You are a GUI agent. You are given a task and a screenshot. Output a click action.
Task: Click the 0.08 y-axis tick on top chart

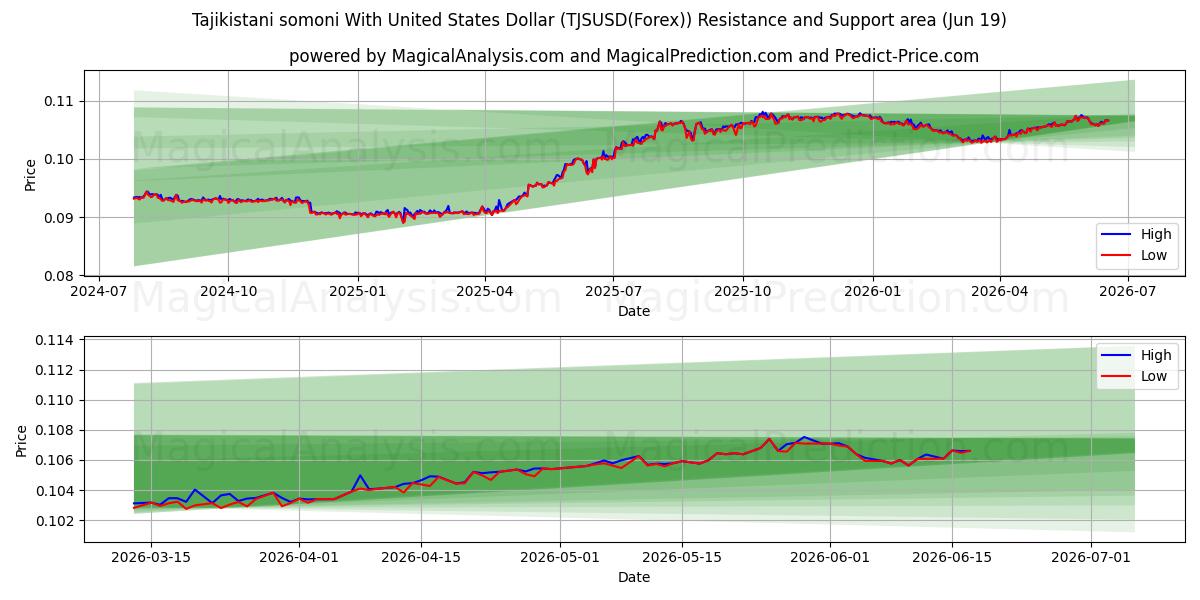(x=61, y=276)
